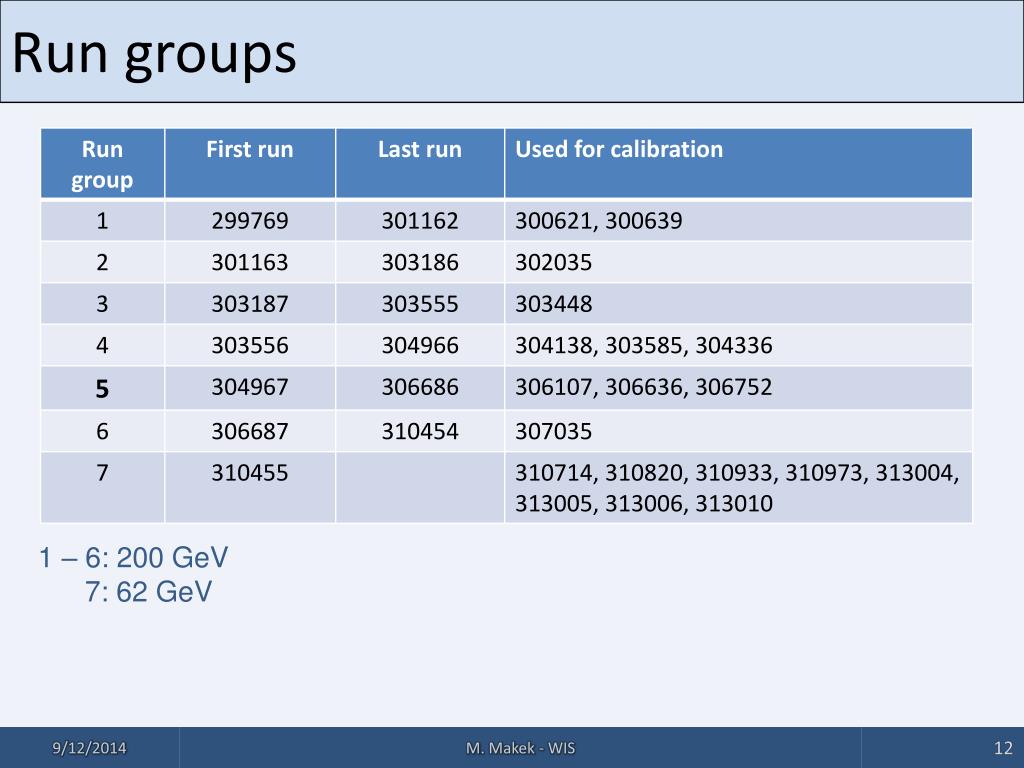Click calibration run 302035
The image size is (1024, 768).
554,263
